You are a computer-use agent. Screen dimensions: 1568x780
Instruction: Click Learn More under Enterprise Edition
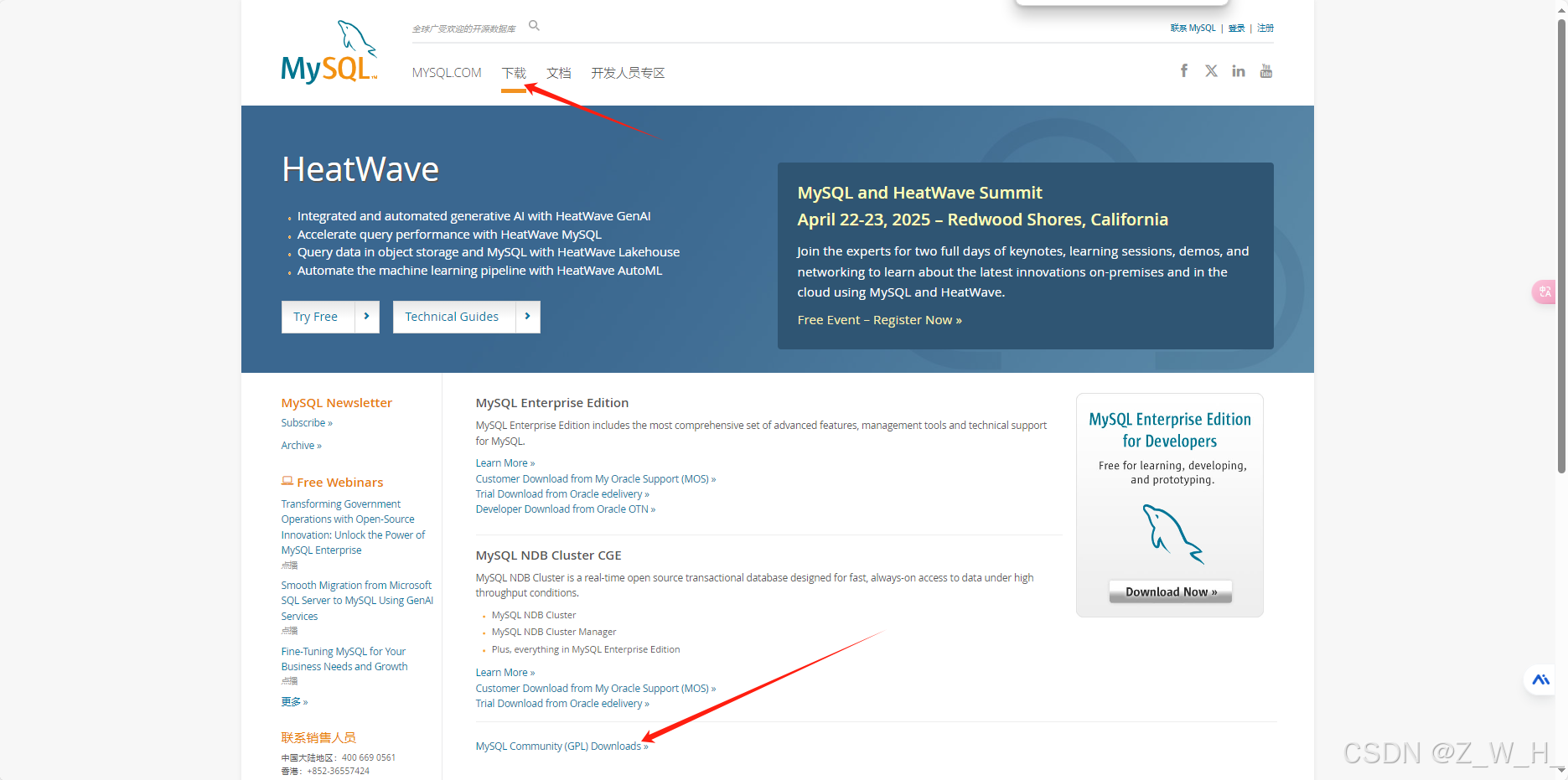(505, 463)
